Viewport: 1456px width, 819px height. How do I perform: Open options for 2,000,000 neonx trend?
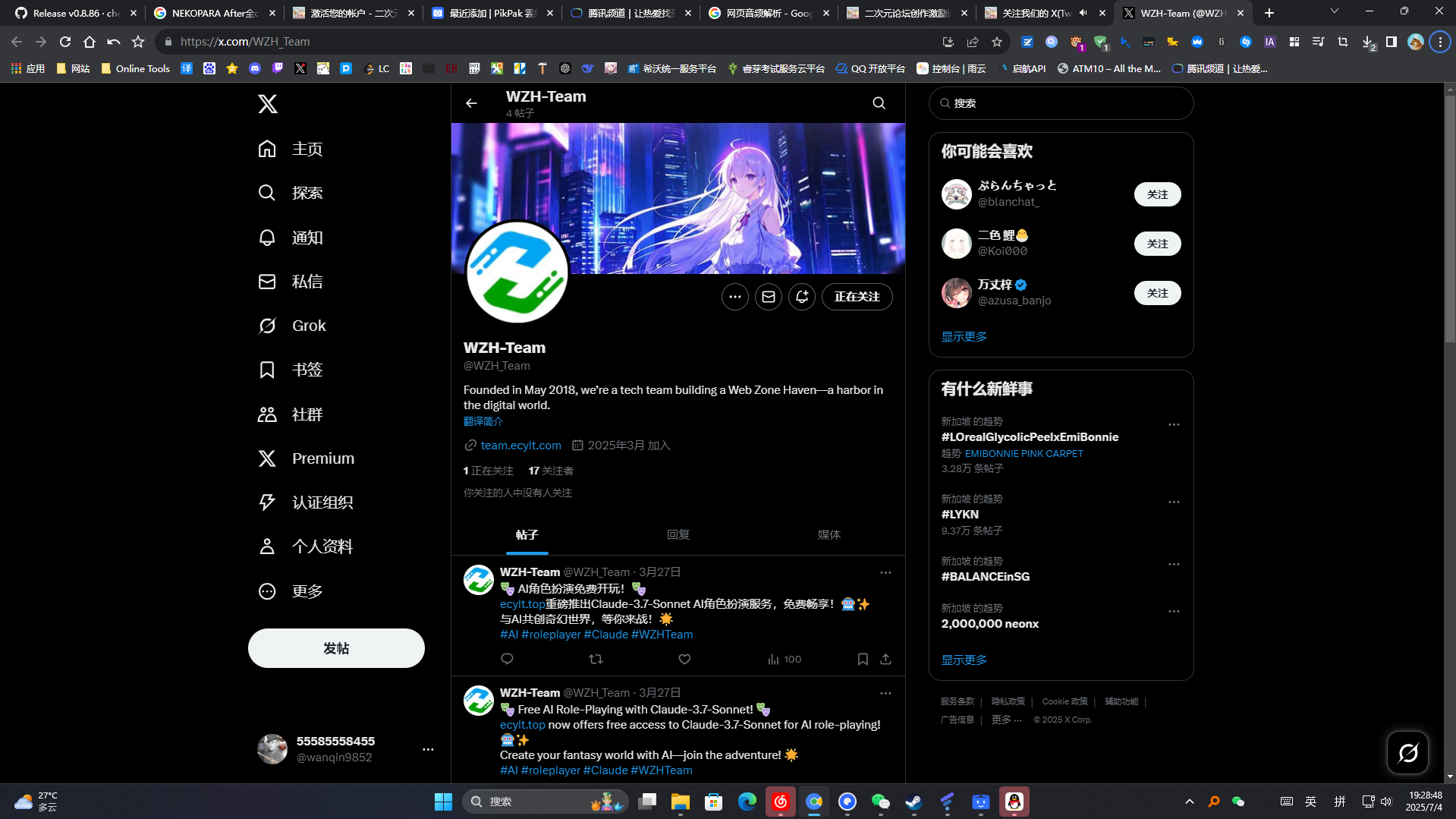[x=1174, y=611]
